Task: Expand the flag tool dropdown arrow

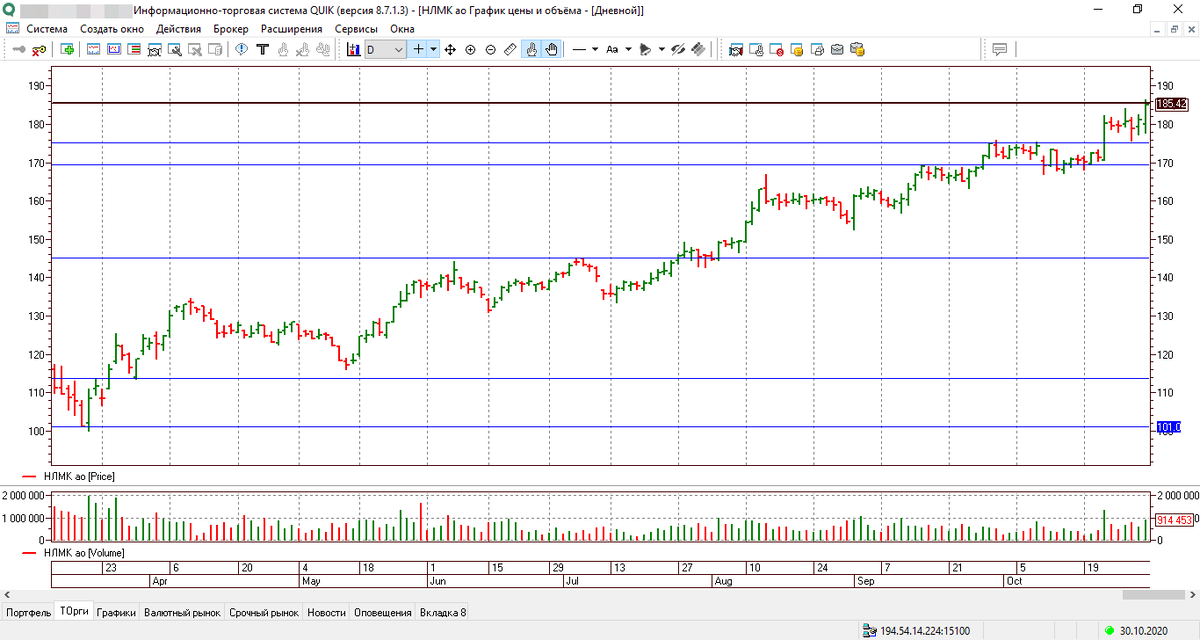Action: coord(661,49)
